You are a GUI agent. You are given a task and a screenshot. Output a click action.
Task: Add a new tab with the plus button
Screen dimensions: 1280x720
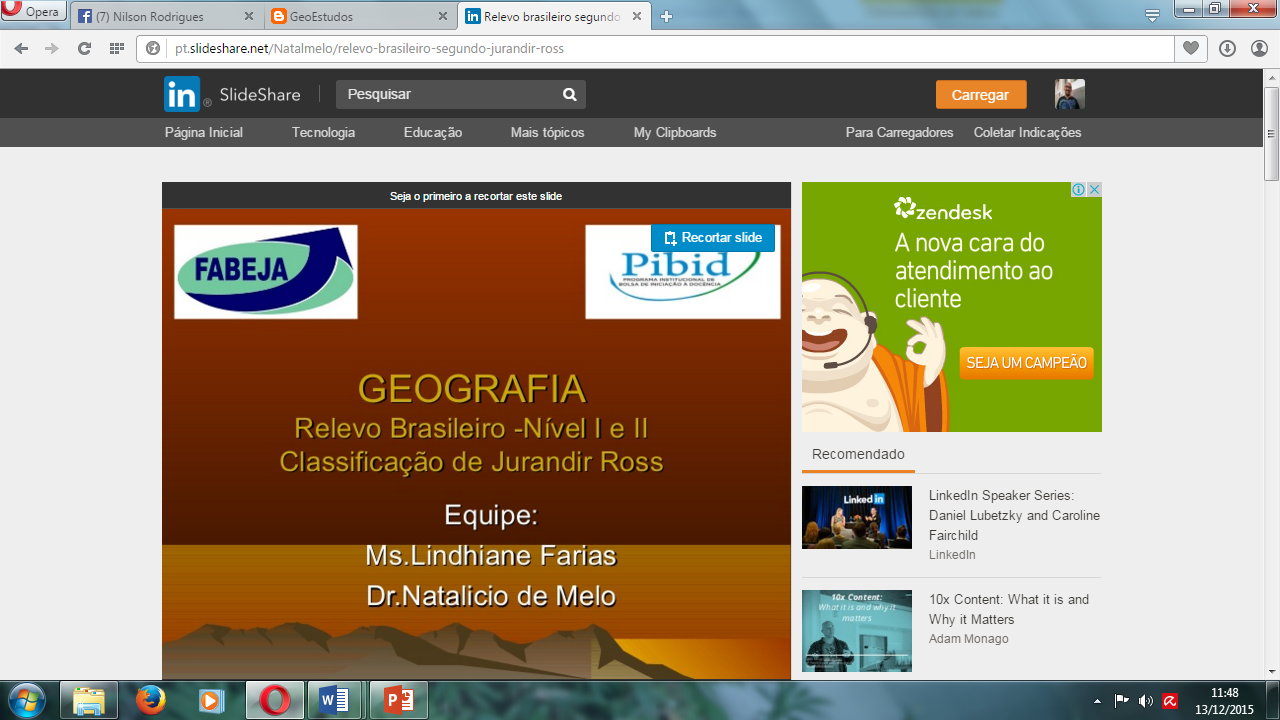click(x=667, y=16)
